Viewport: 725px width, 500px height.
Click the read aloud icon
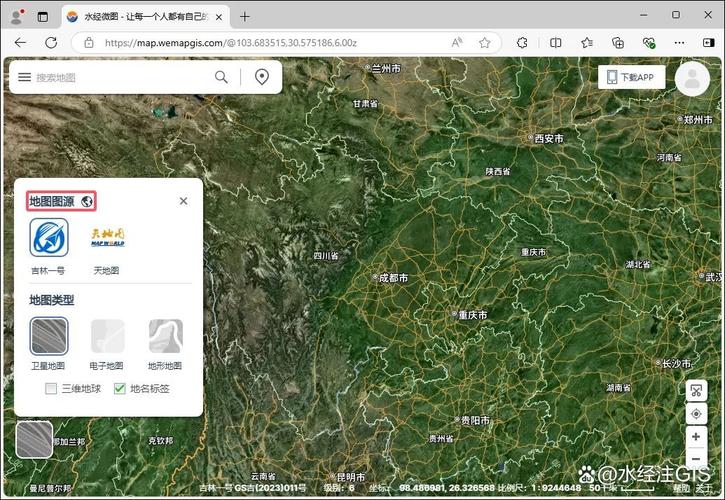point(457,43)
